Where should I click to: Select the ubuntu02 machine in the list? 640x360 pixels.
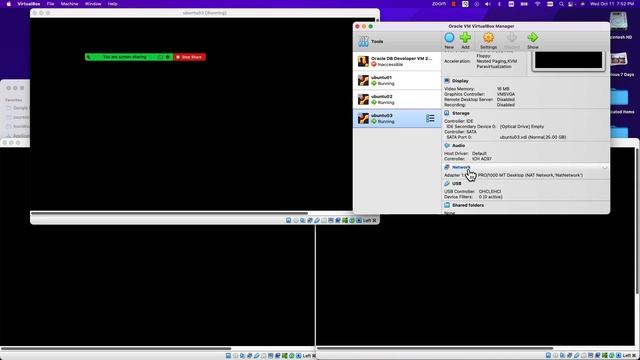397,99
